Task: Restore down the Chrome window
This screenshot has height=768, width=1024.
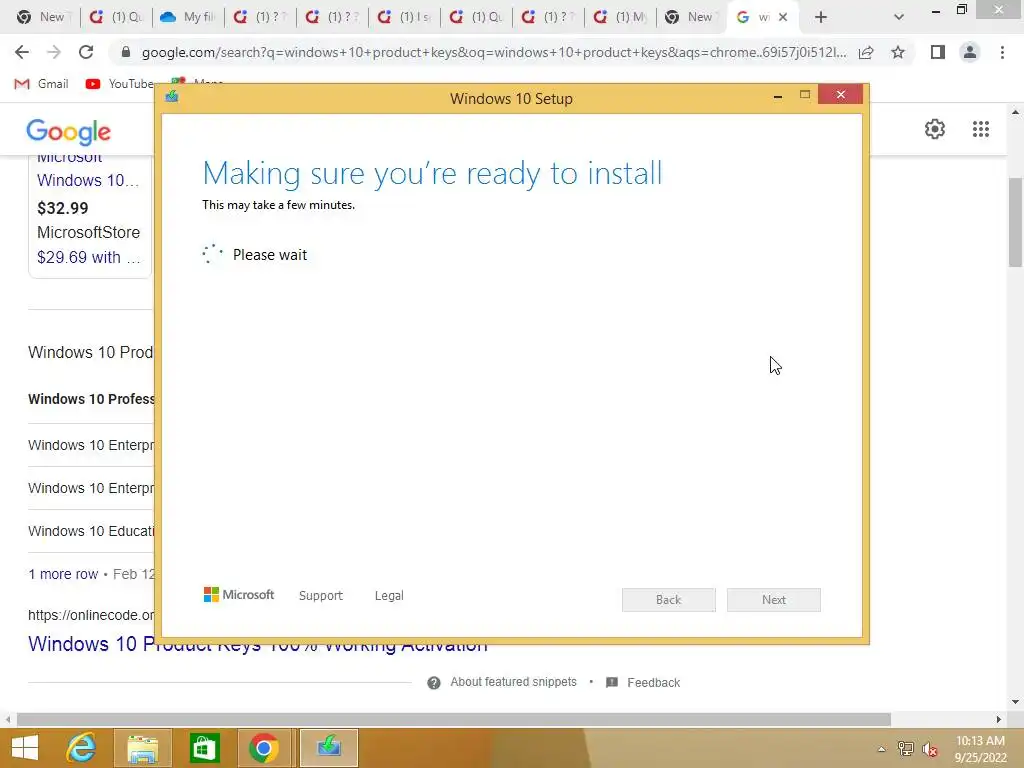Action: click(x=961, y=10)
